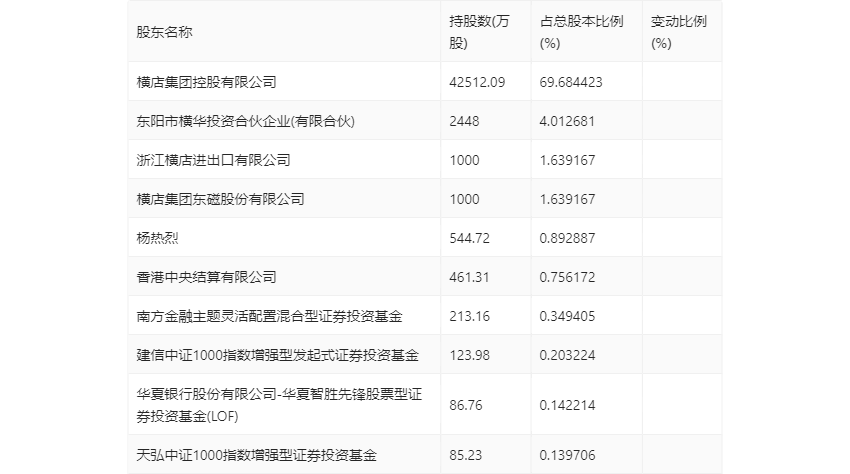Click the shares value 2448
The height and width of the screenshot is (474, 850).
coord(464,121)
